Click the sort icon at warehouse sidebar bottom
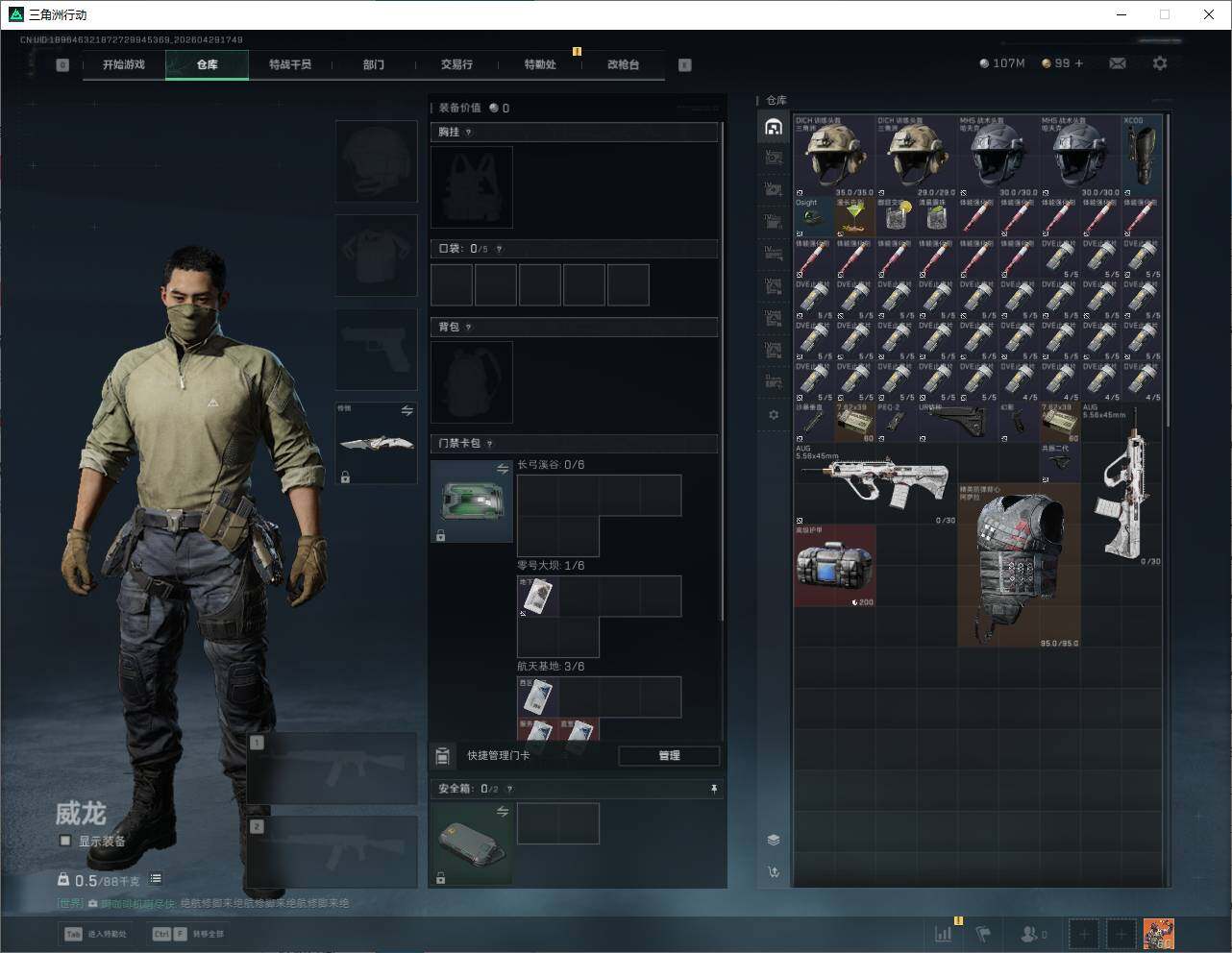Image resolution: width=1232 pixels, height=953 pixels. click(x=774, y=872)
